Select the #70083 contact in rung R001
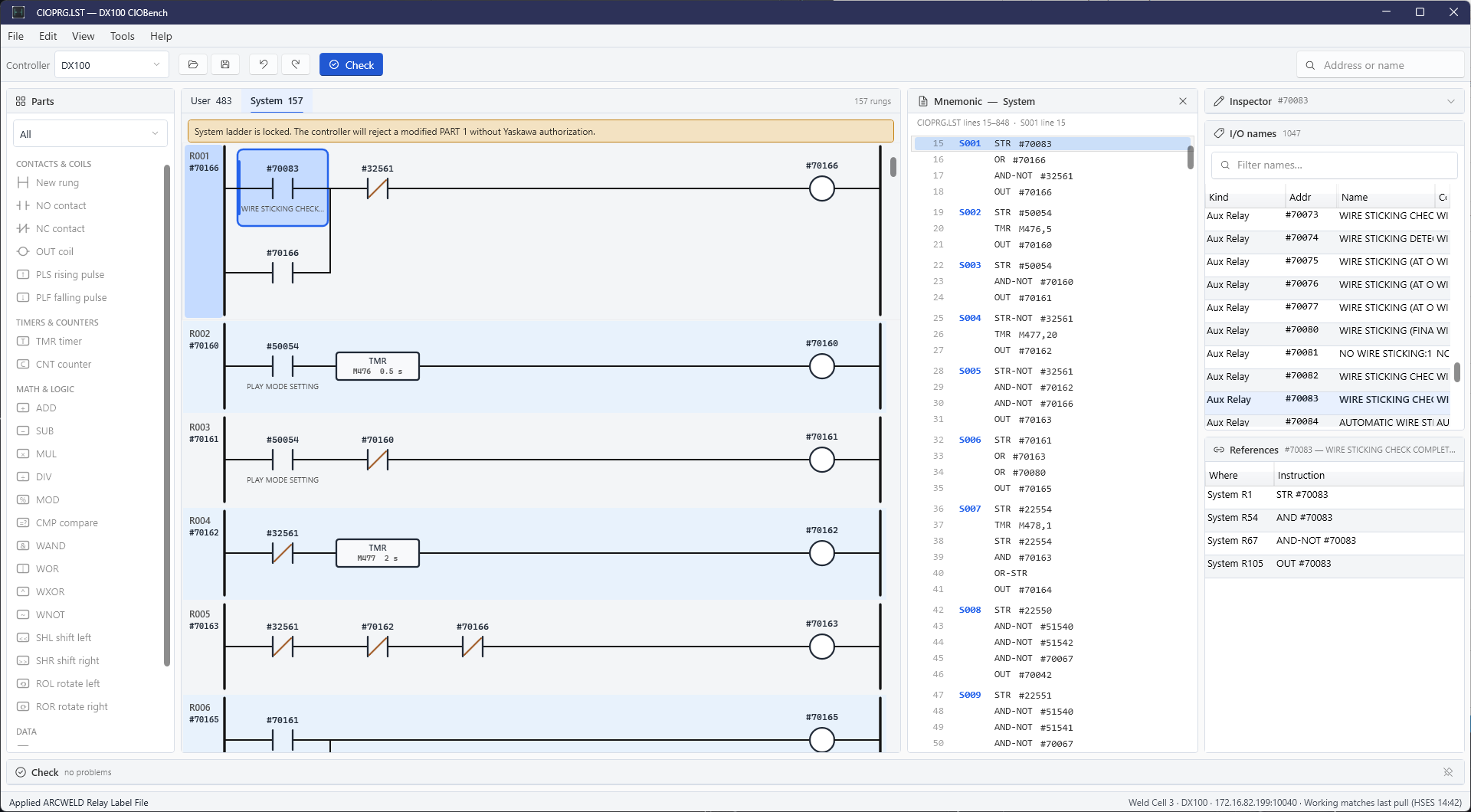The image size is (1471, 812). point(283,188)
